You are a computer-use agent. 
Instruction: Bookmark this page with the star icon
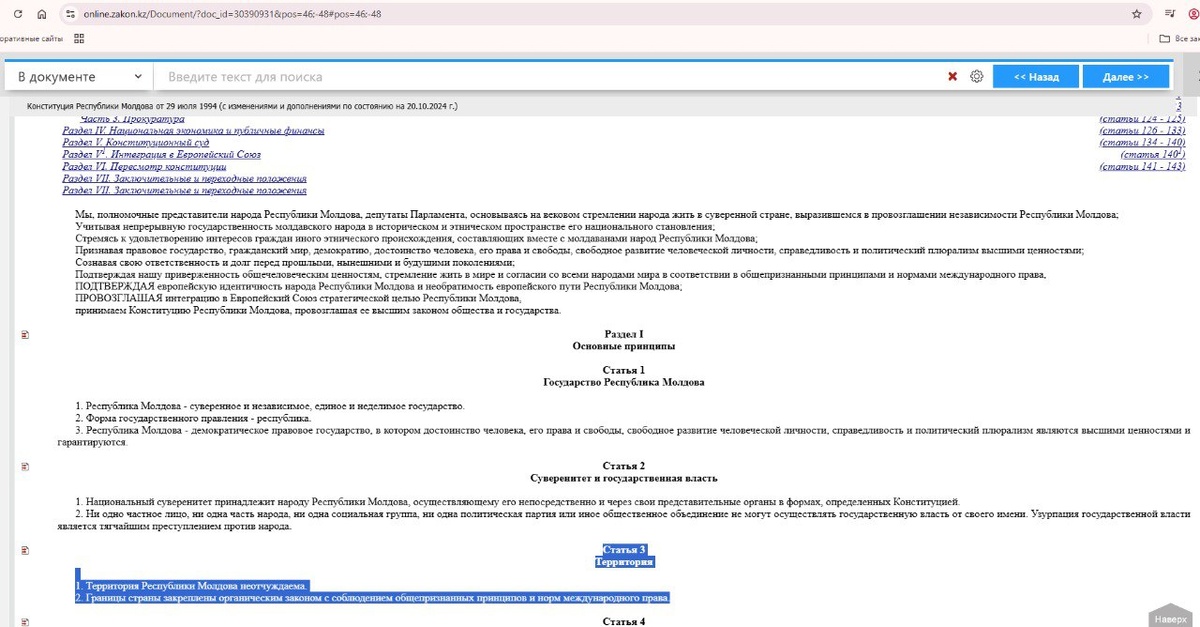[1136, 15]
